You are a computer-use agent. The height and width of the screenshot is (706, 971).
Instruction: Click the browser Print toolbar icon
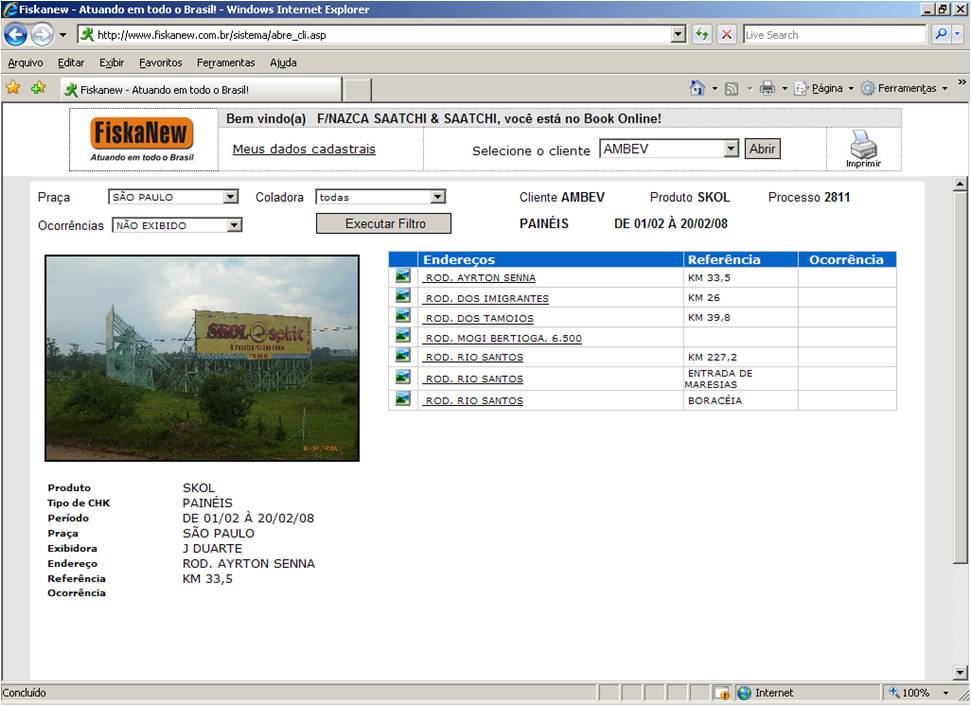pyautogui.click(x=767, y=89)
